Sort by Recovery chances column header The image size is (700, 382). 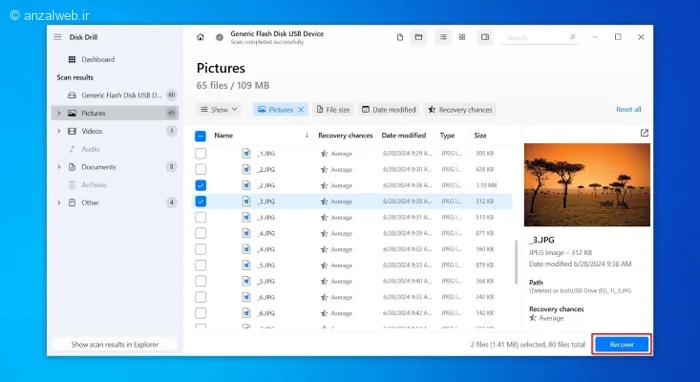pyautogui.click(x=346, y=135)
